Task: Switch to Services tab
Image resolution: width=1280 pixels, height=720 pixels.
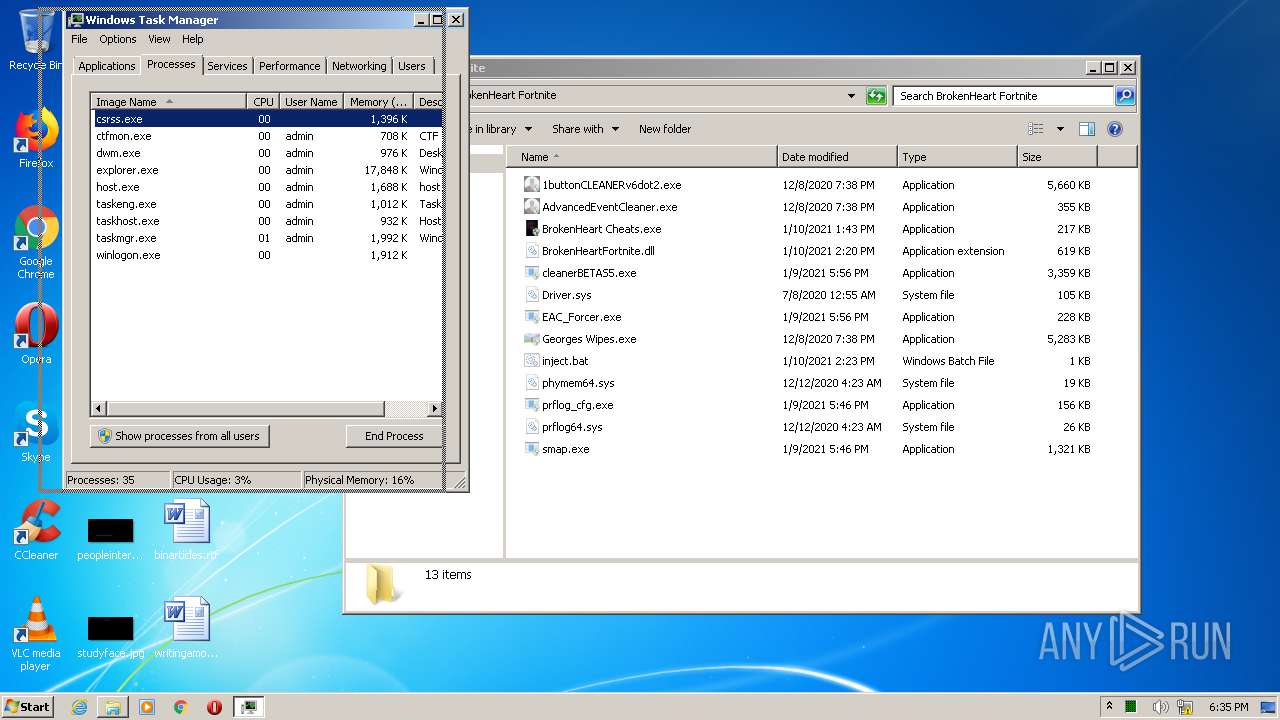Action: (x=227, y=66)
